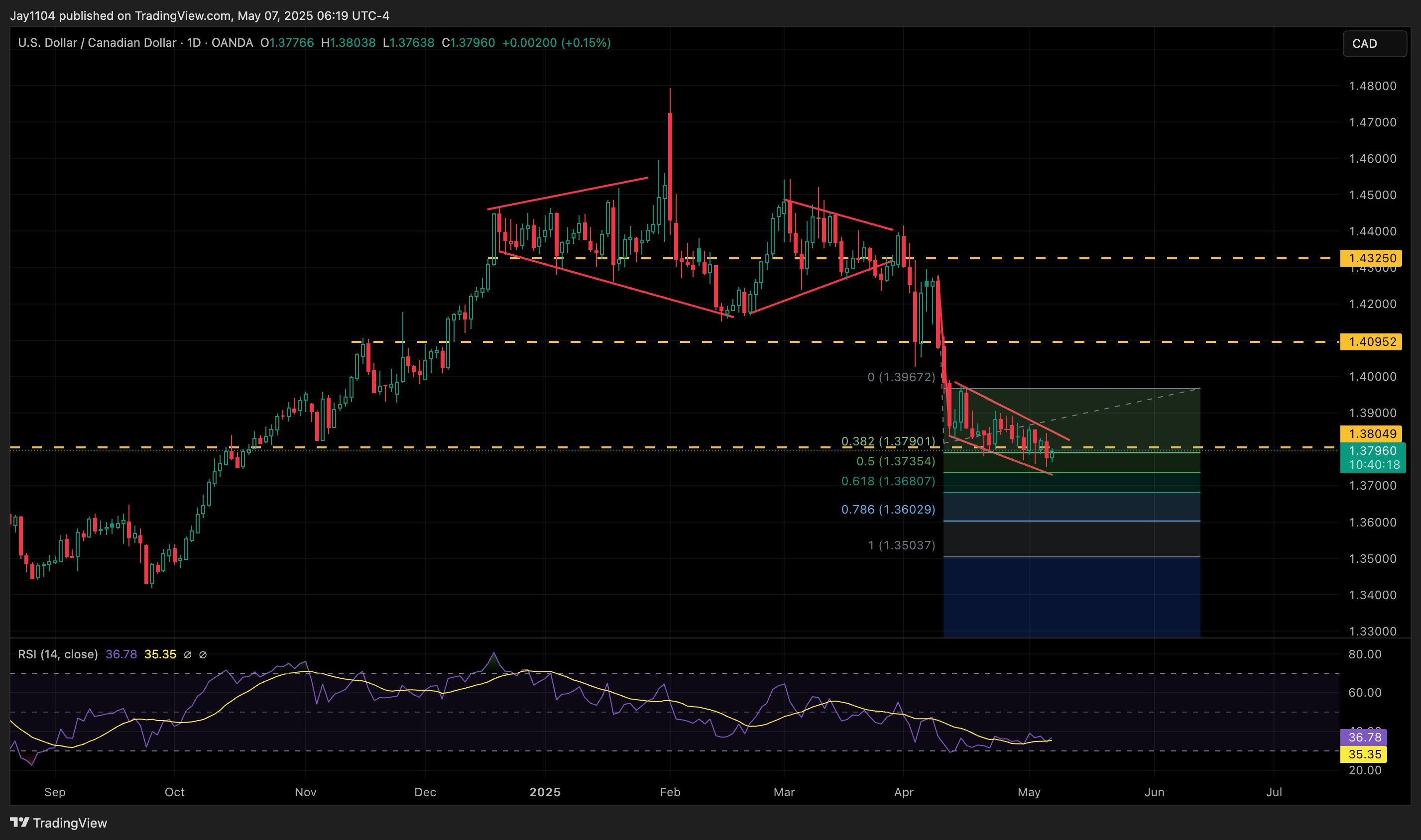The image size is (1421, 840).
Task: Click the 2025 label on time axis
Action: [x=545, y=792]
